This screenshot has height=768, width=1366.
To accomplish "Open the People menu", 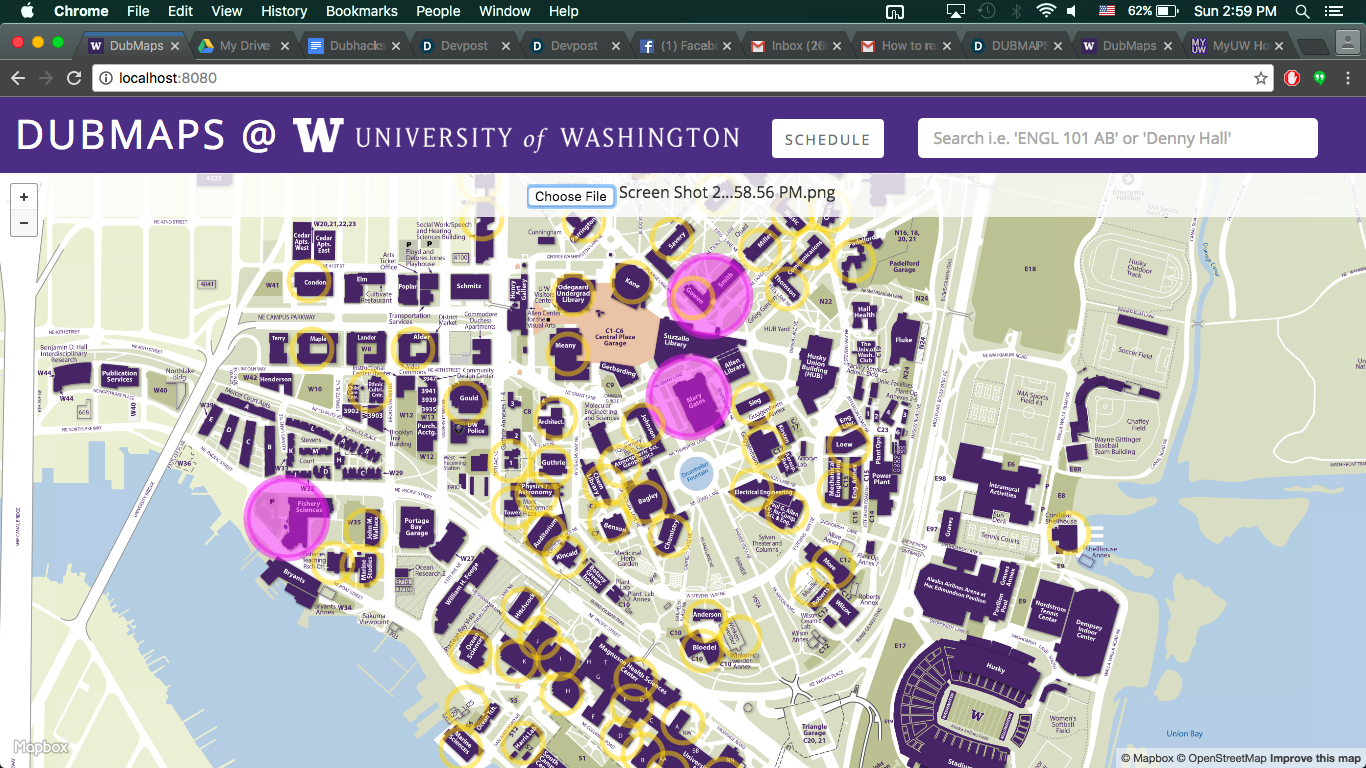I will 438,11.
